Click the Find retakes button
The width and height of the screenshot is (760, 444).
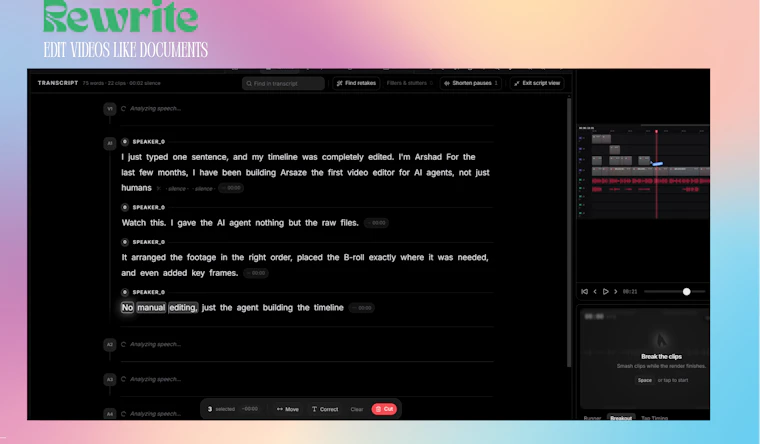coord(356,83)
